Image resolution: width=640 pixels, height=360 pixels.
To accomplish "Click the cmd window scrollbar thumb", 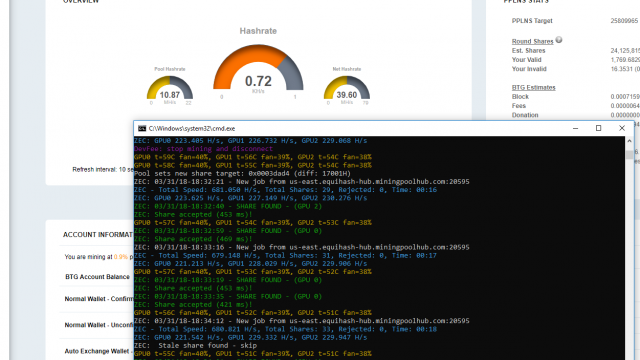I will (x=629, y=155).
